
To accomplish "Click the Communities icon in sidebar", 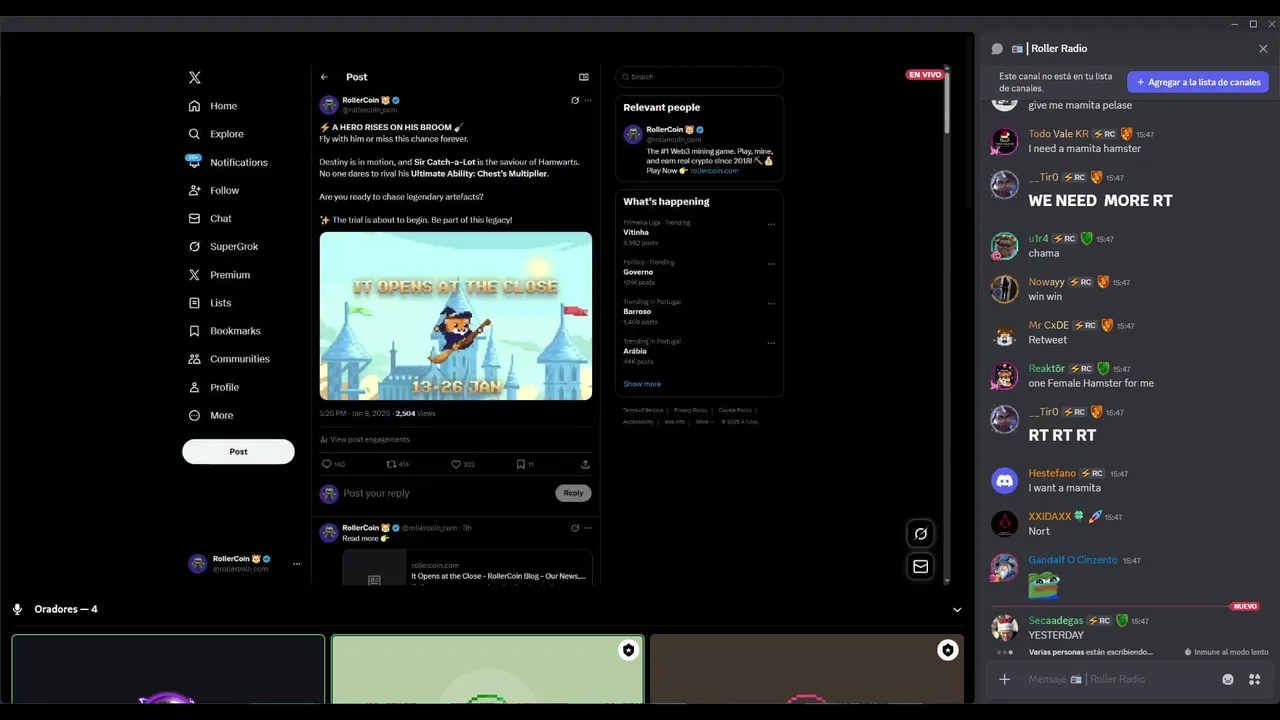I will tap(195, 359).
